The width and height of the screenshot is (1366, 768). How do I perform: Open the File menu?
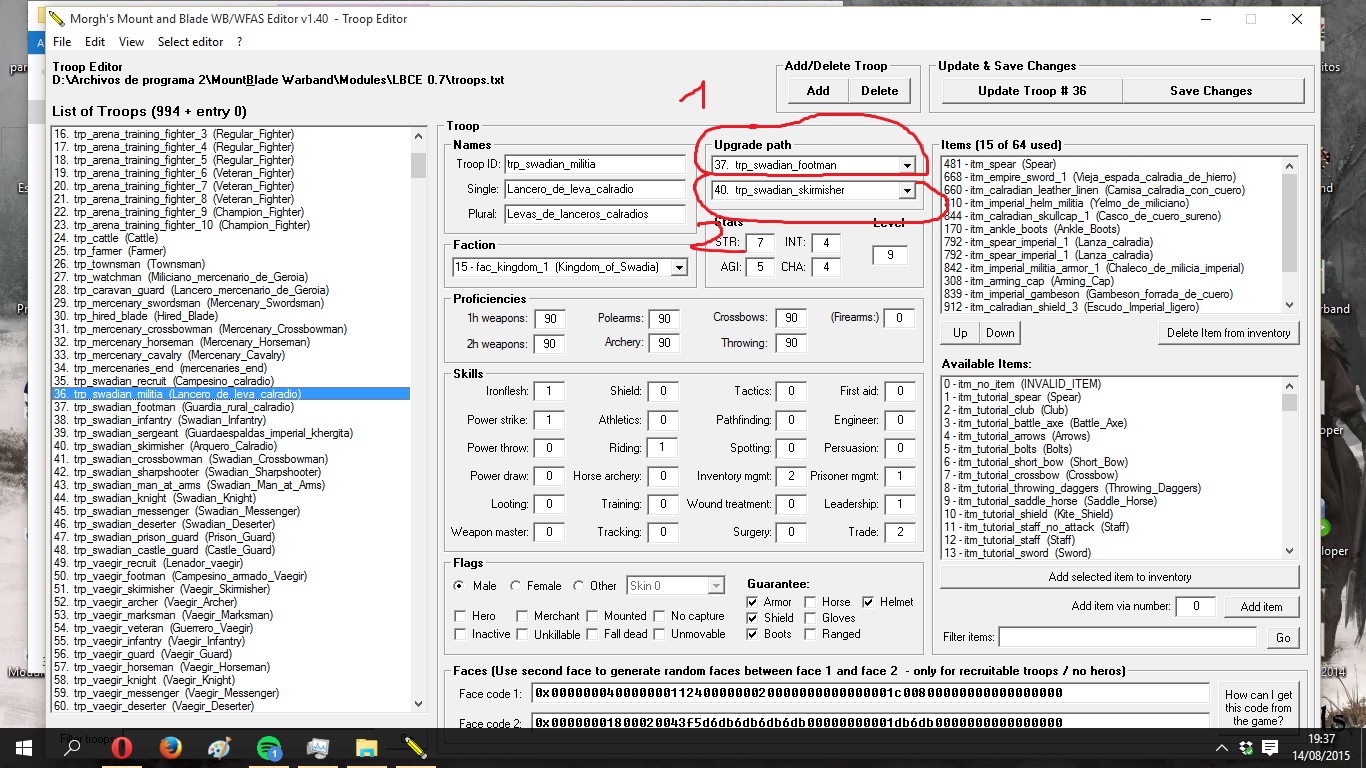[62, 42]
